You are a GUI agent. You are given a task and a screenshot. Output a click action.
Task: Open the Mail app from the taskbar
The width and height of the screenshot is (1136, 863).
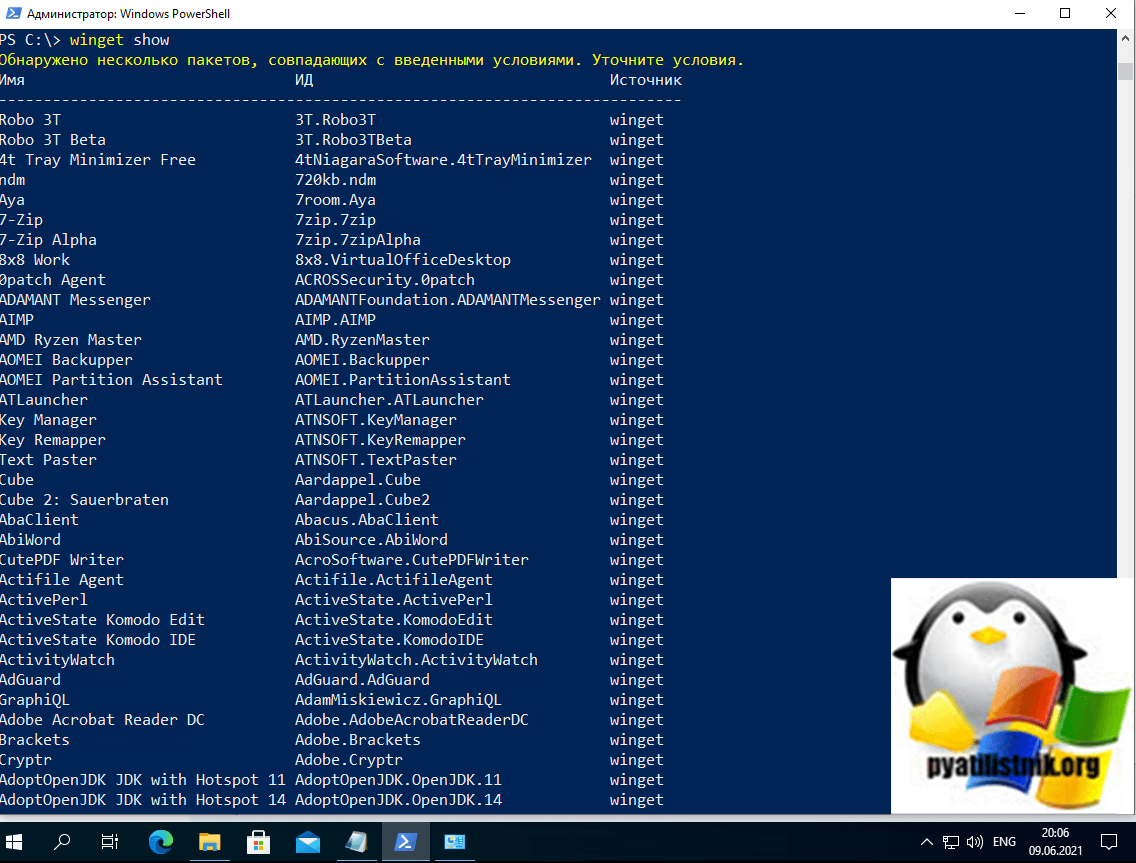point(307,842)
